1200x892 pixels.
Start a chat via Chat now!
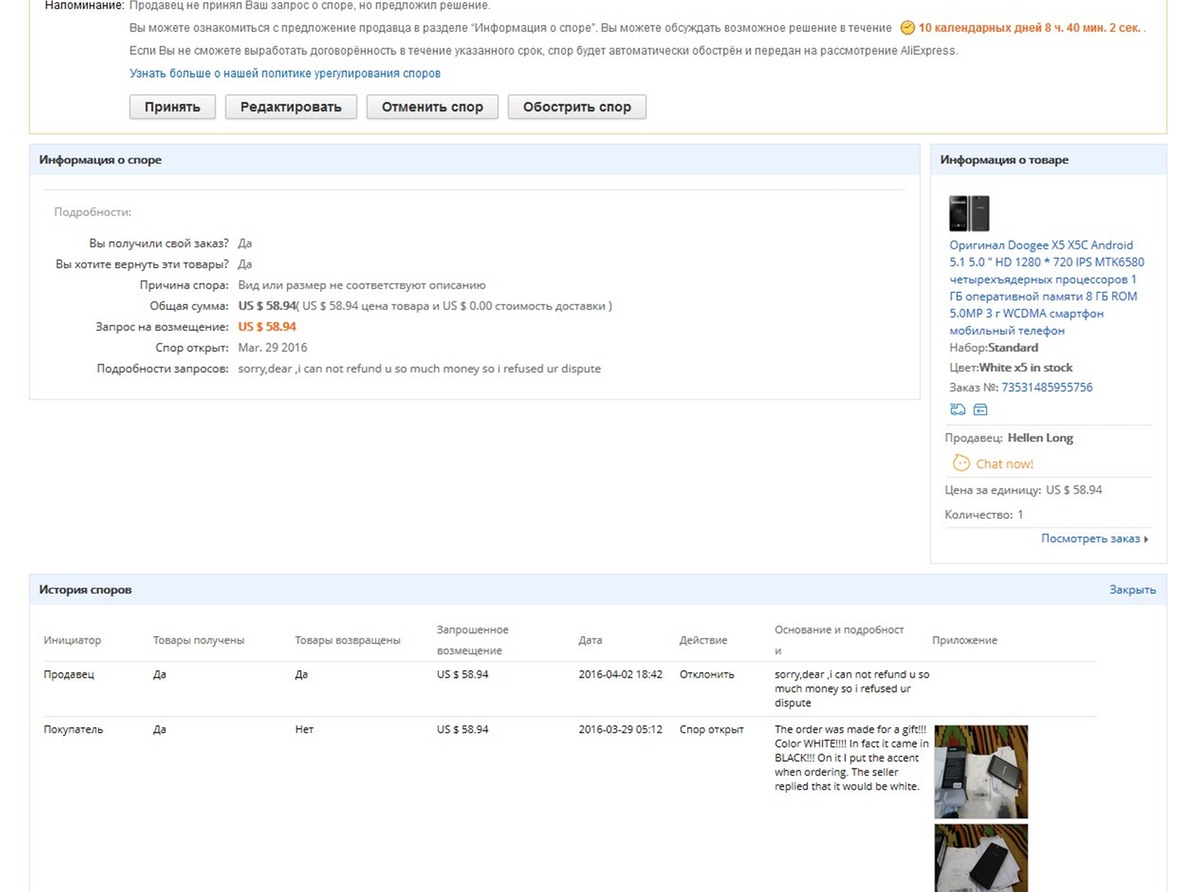(1004, 464)
